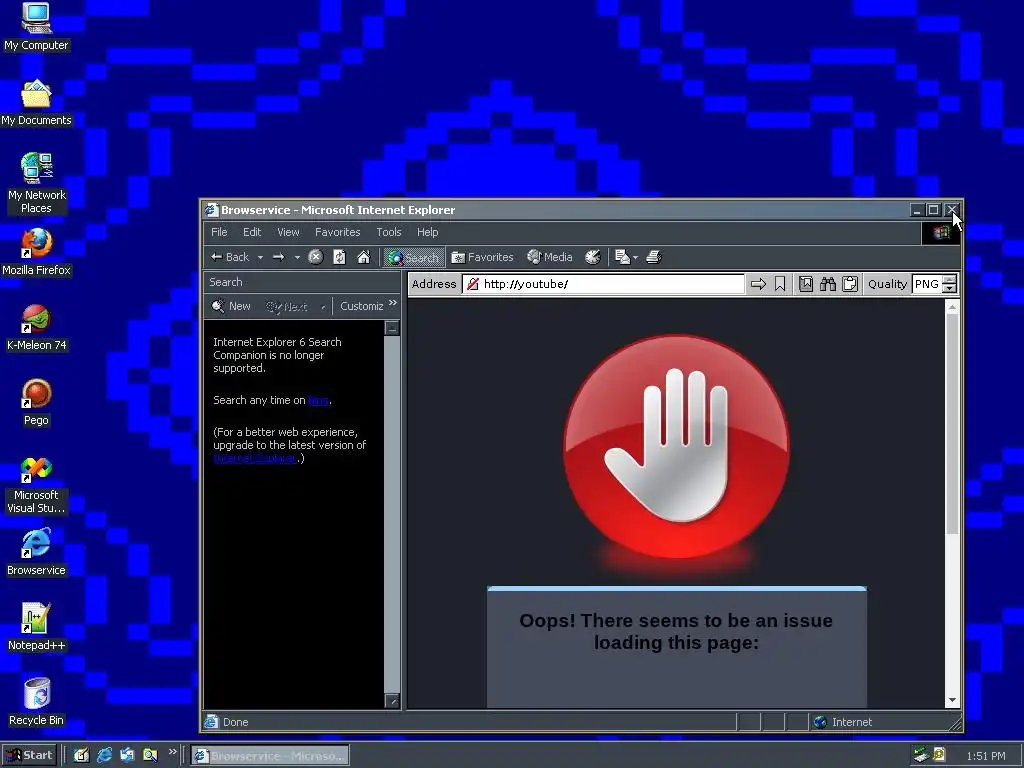This screenshot has width=1024, height=768.
Task: Open the Back history dropdown arrow
Action: click(x=260, y=257)
